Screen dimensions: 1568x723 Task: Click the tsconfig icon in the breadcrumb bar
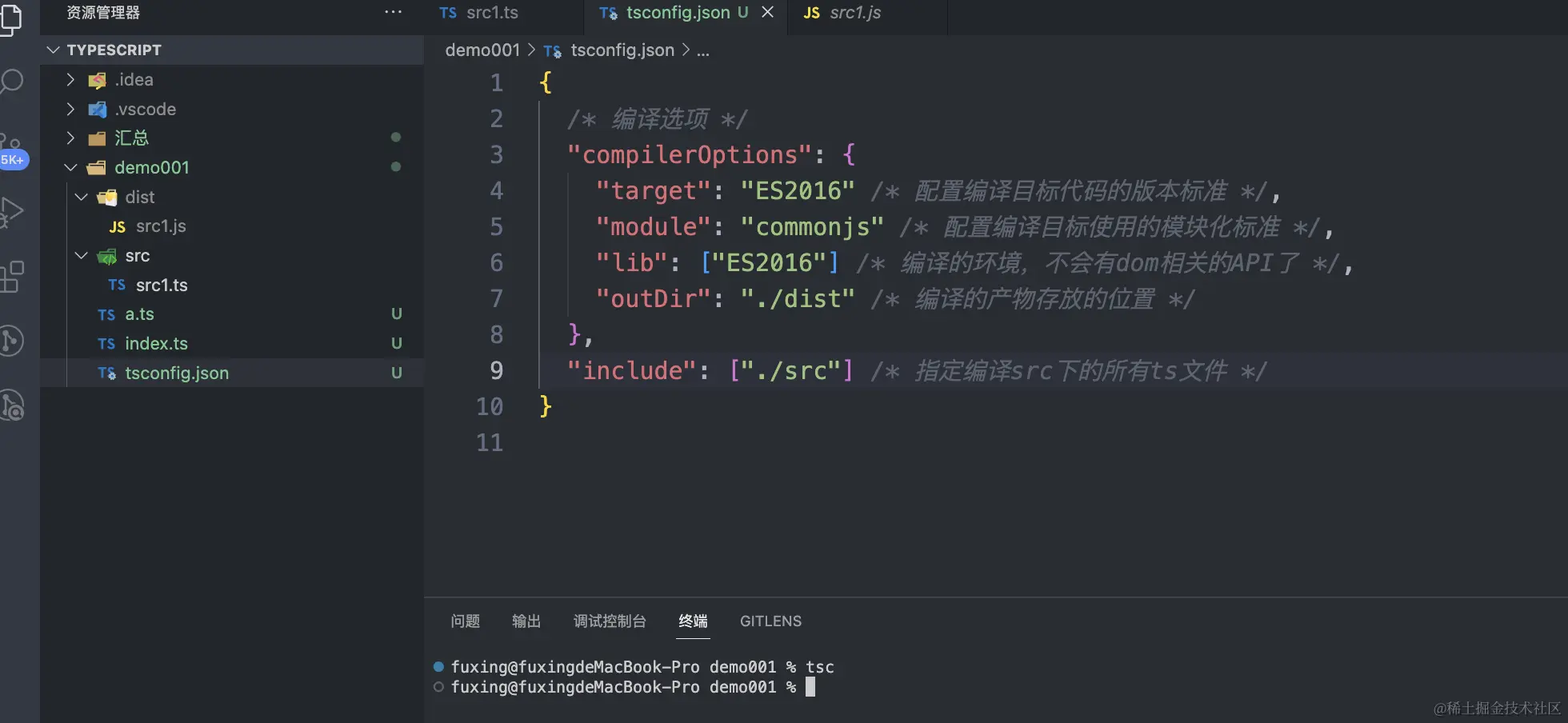tap(553, 51)
